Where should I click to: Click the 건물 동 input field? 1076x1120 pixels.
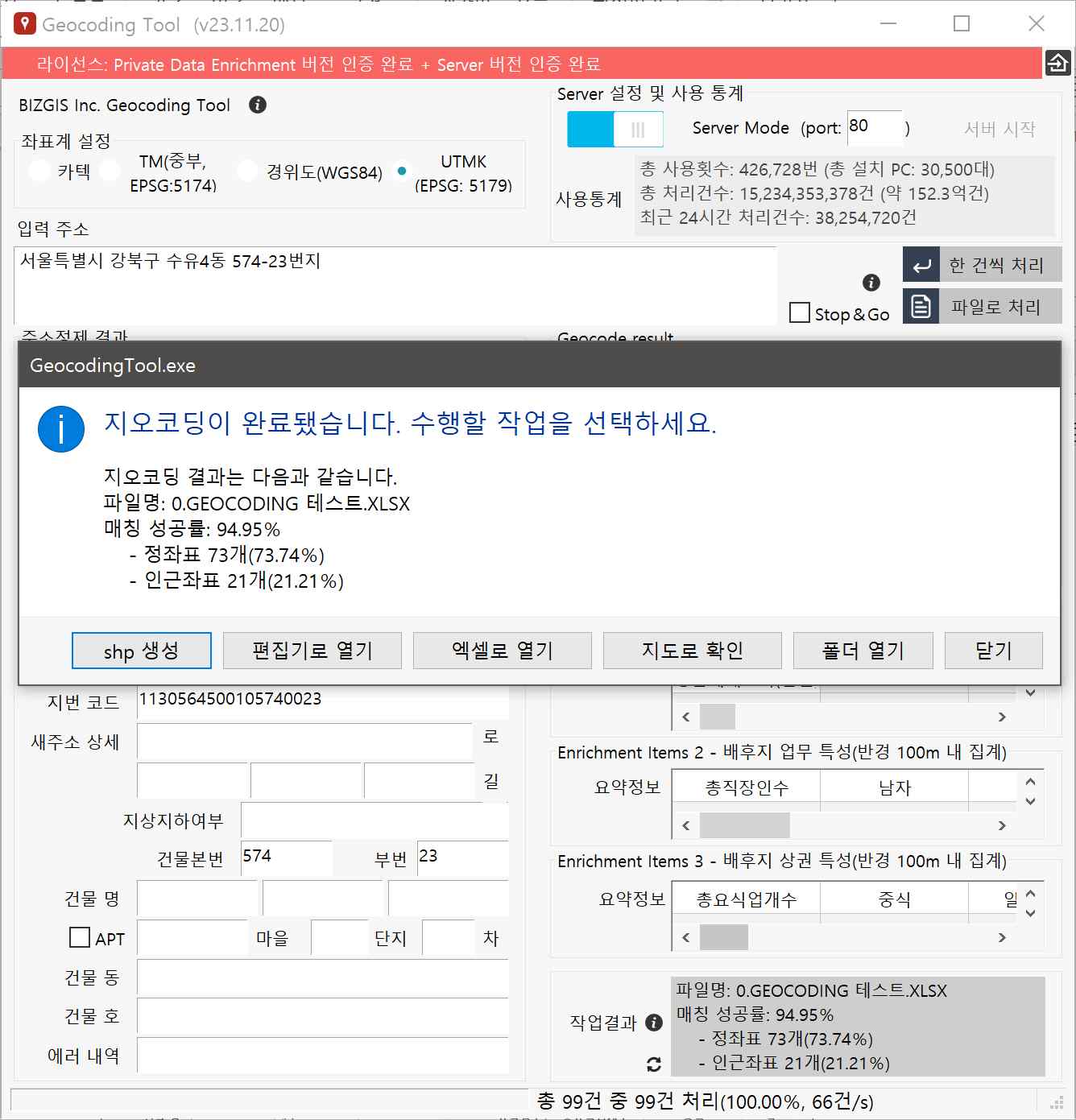point(323,977)
